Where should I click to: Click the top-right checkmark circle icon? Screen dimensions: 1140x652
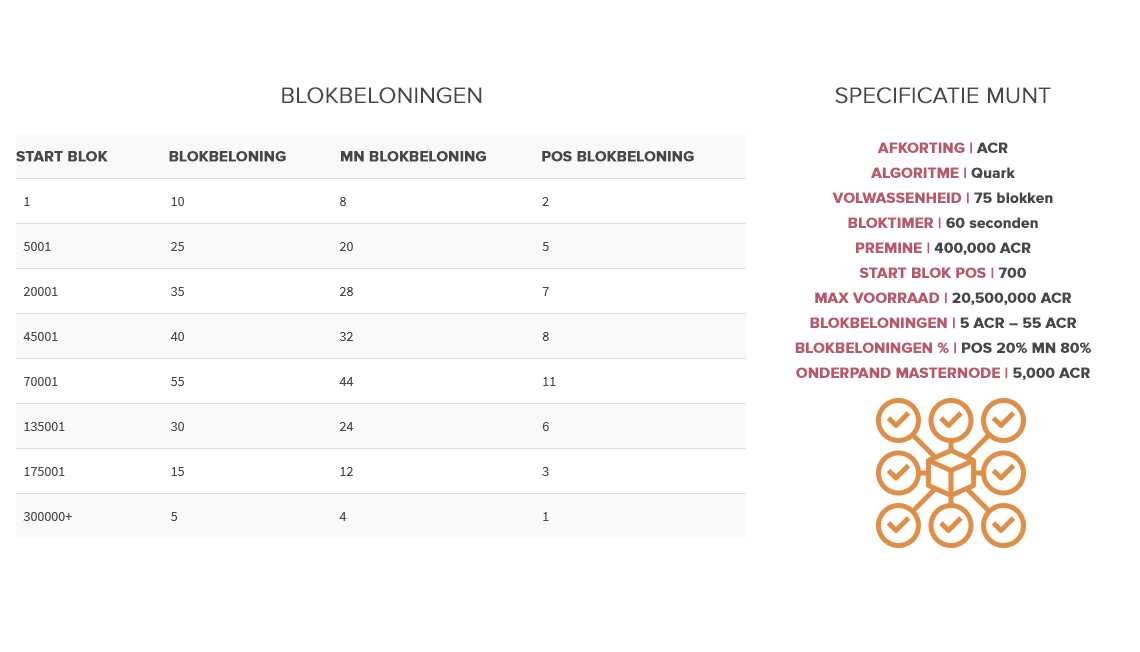click(x=1003, y=420)
